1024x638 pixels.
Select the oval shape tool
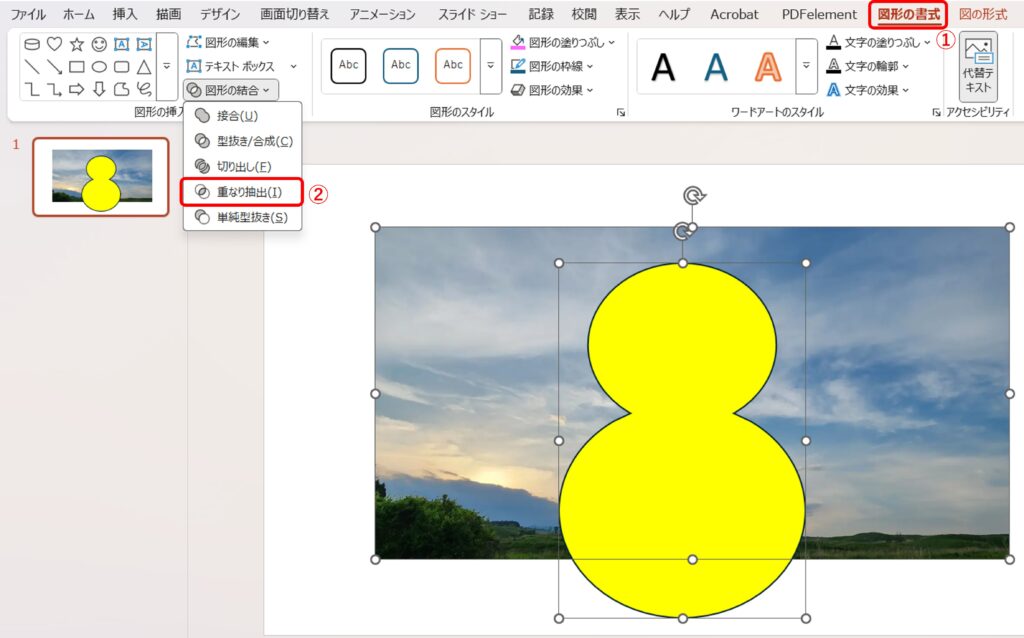pos(99,67)
